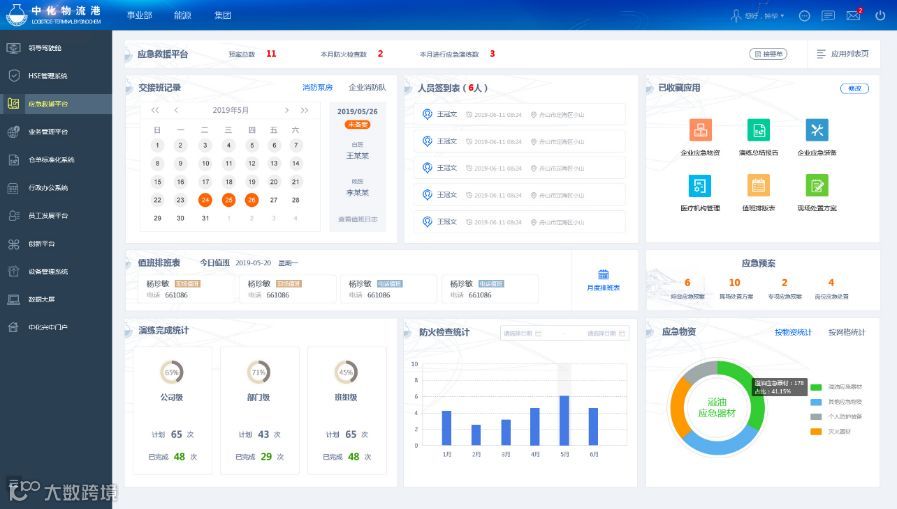
Task: Go to previous year with << arrow
Action: click(x=155, y=110)
